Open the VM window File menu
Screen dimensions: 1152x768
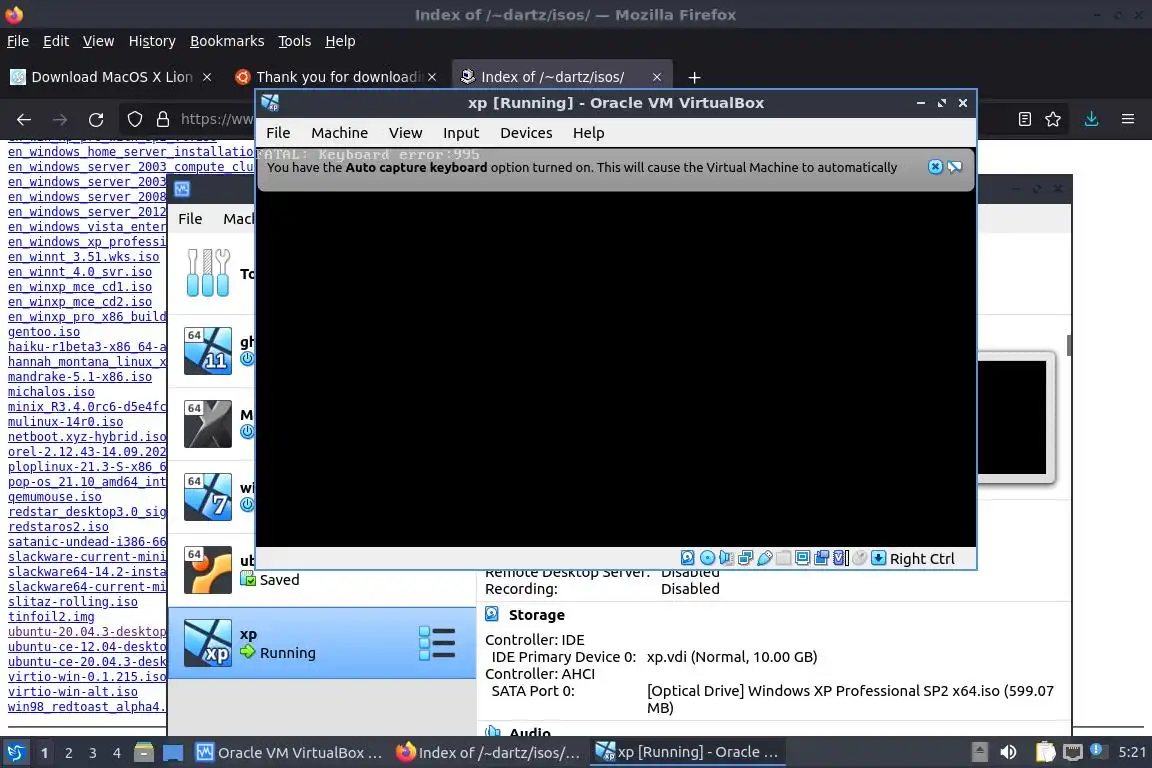pos(278,133)
